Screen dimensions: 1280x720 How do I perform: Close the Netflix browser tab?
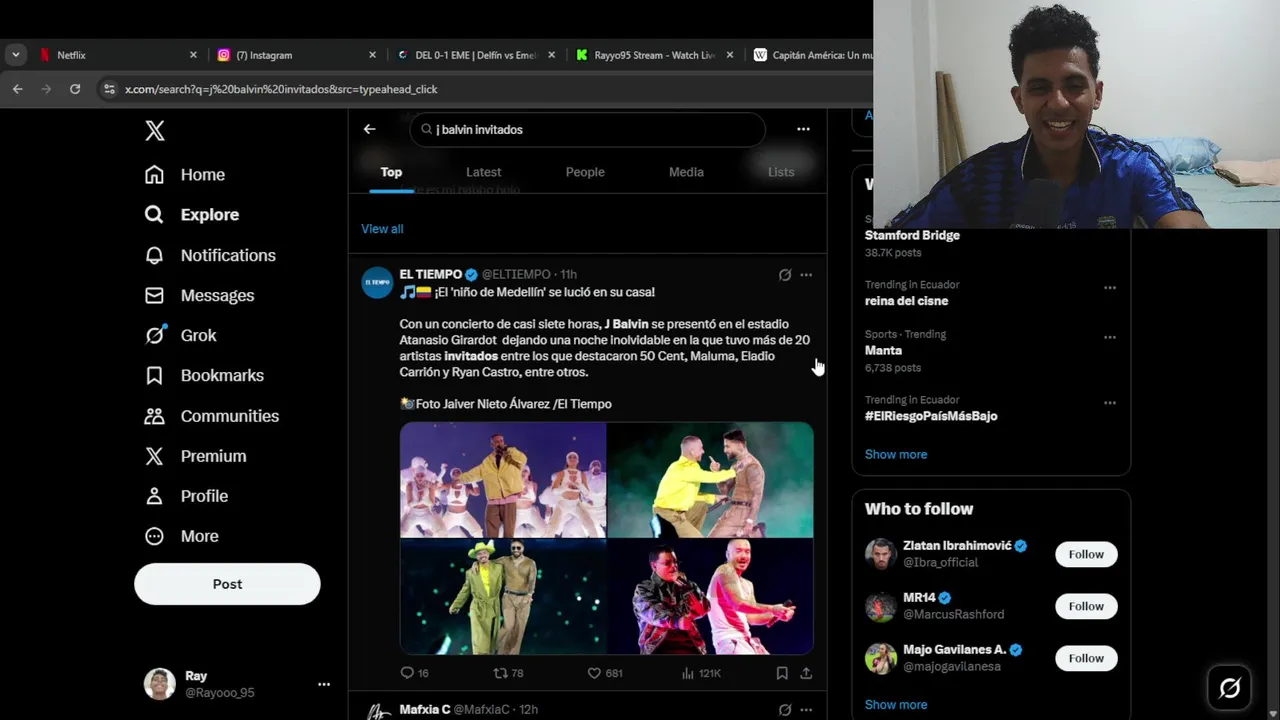pyautogui.click(x=193, y=55)
